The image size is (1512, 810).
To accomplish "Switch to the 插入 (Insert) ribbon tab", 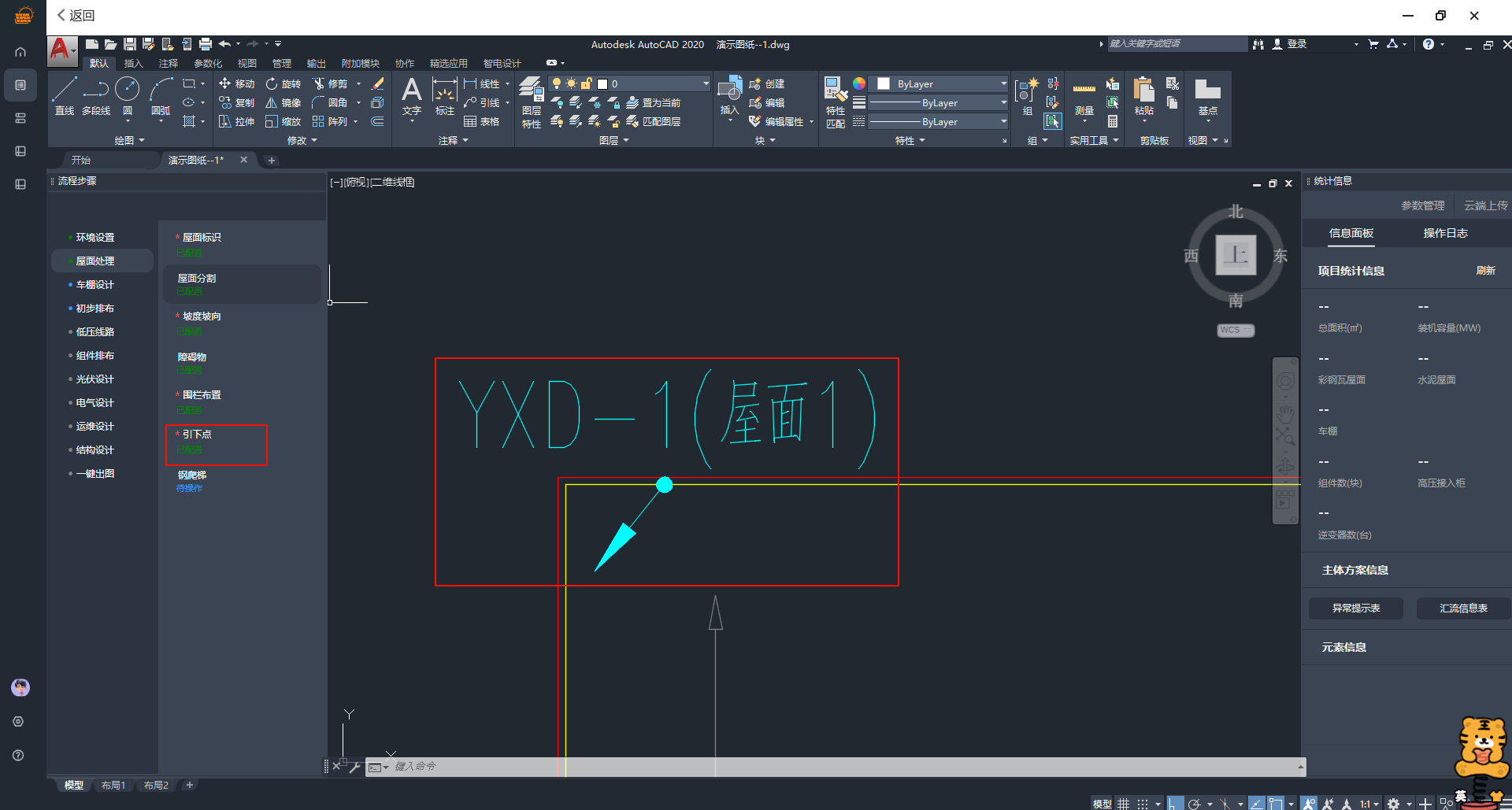I will pos(133,63).
